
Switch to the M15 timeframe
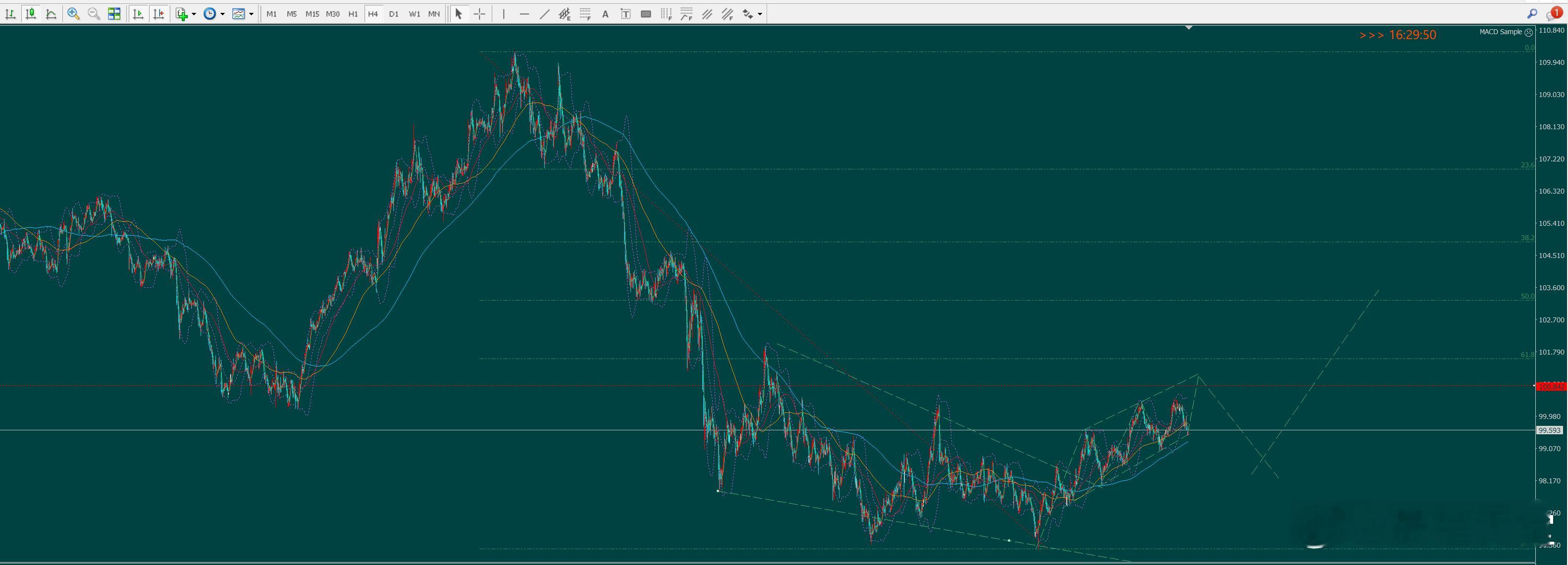[x=312, y=13]
